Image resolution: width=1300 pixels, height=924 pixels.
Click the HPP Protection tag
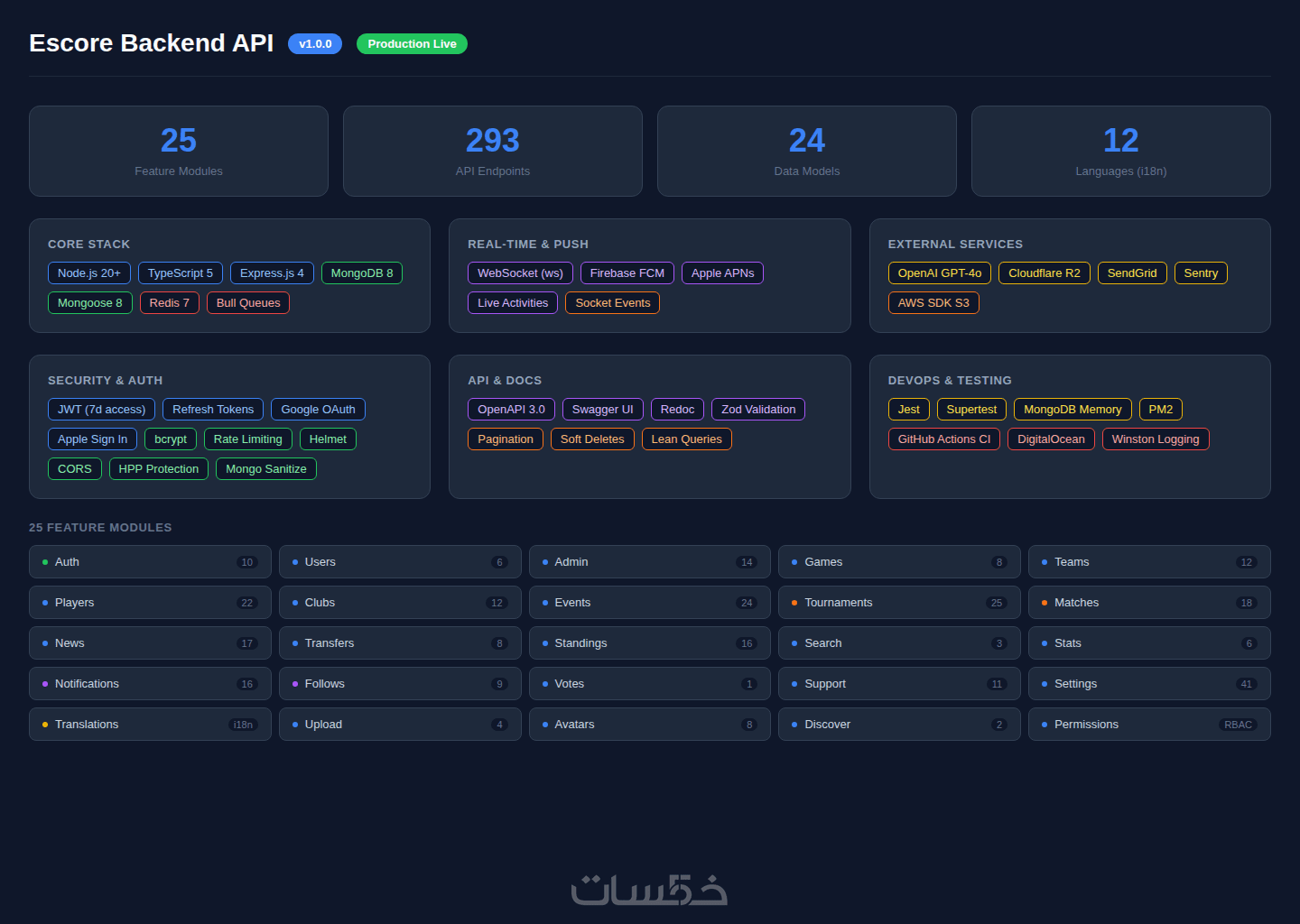coord(159,468)
